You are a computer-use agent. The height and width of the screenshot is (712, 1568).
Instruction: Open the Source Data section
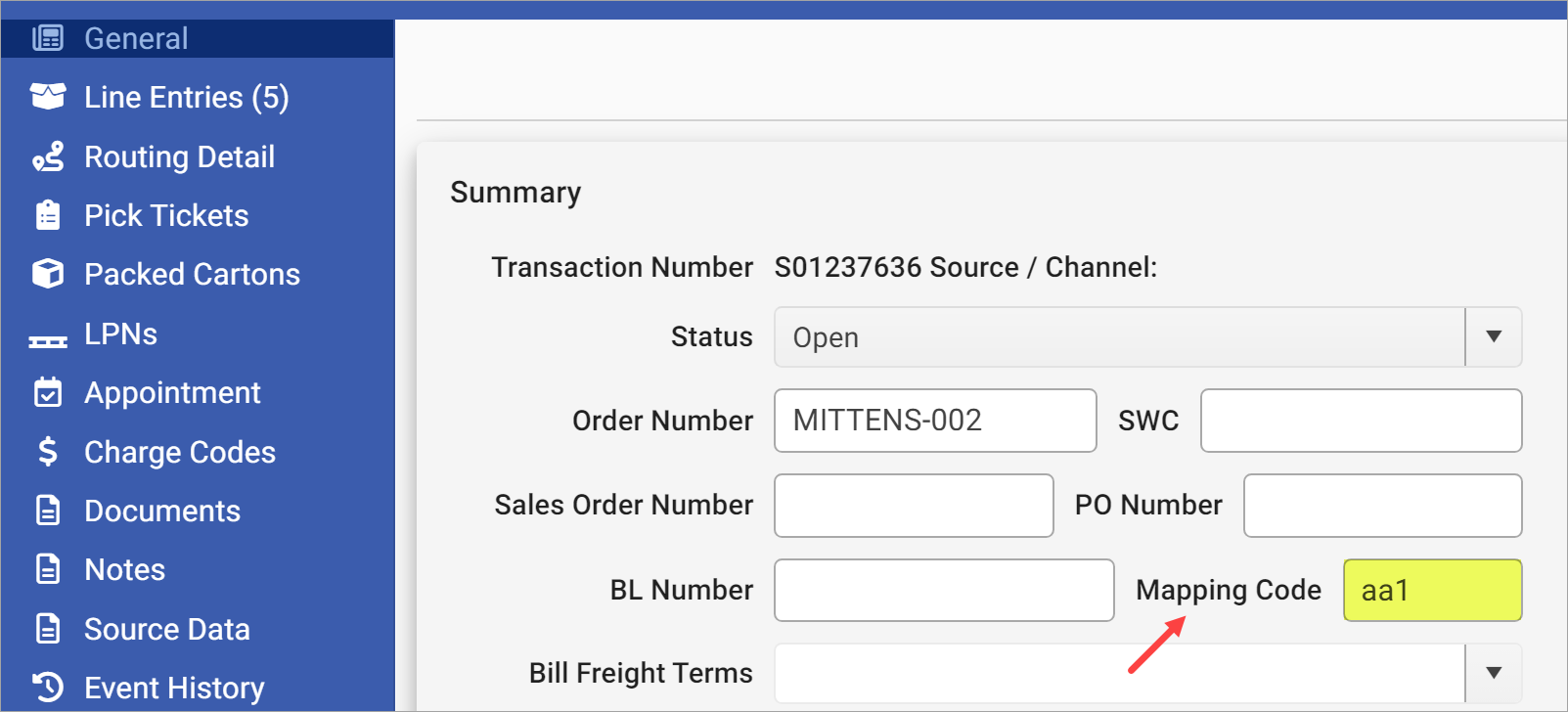(166, 629)
